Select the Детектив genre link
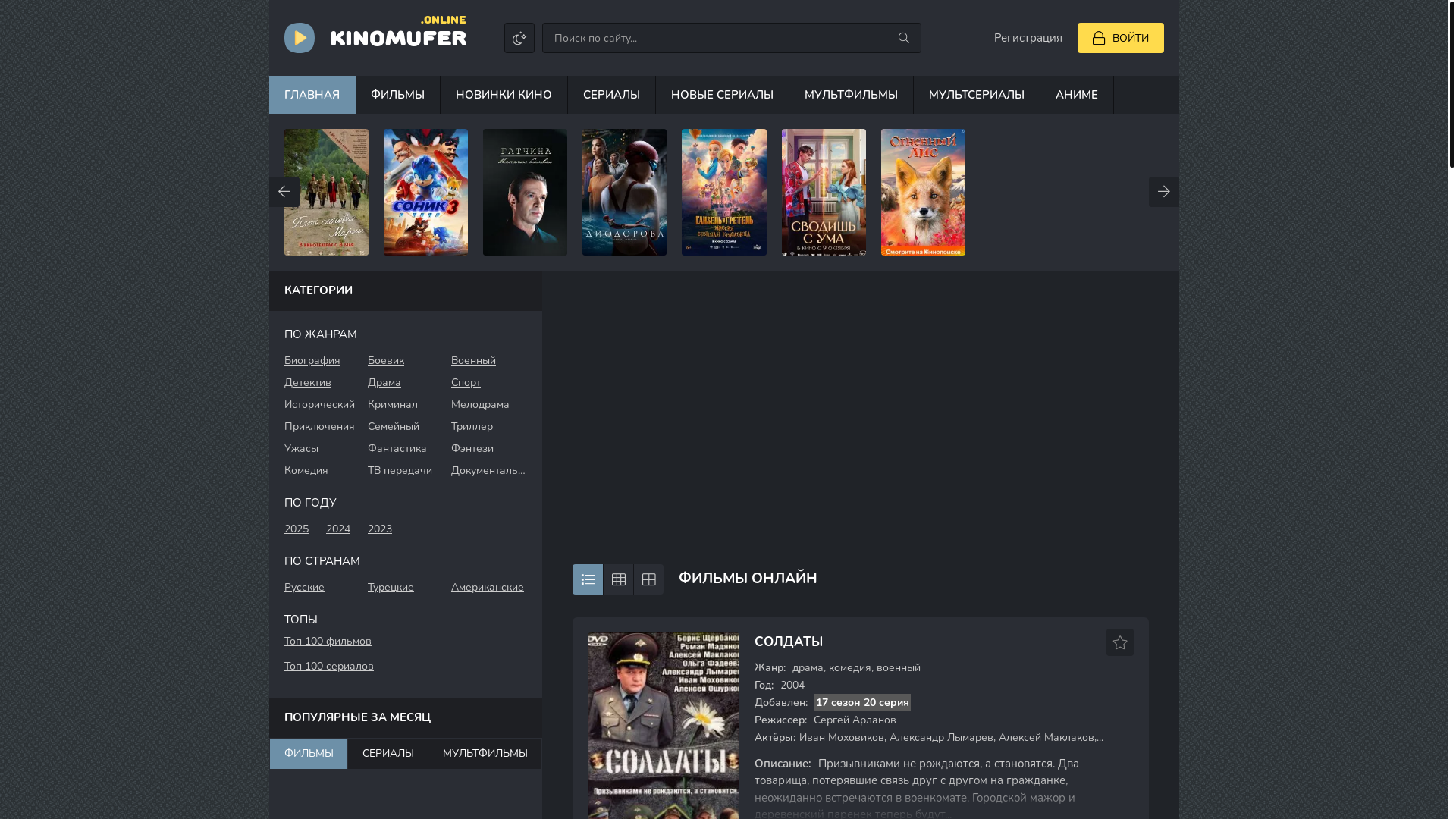The image size is (1456, 819). [308, 382]
